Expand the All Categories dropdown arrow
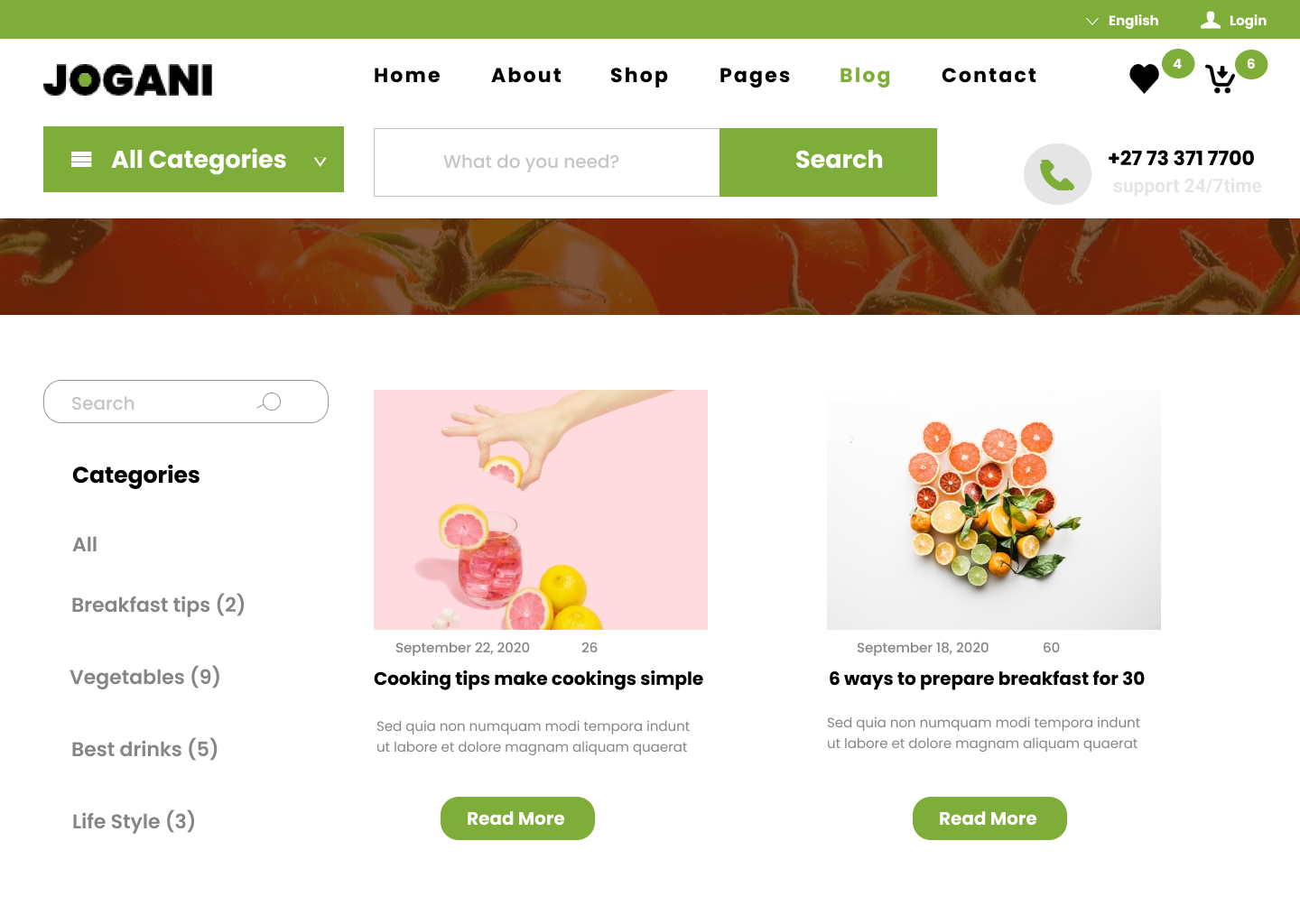The height and width of the screenshot is (924, 1300). tap(320, 162)
